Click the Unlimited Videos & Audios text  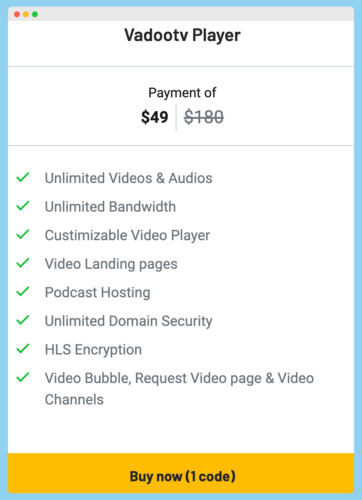tap(129, 178)
